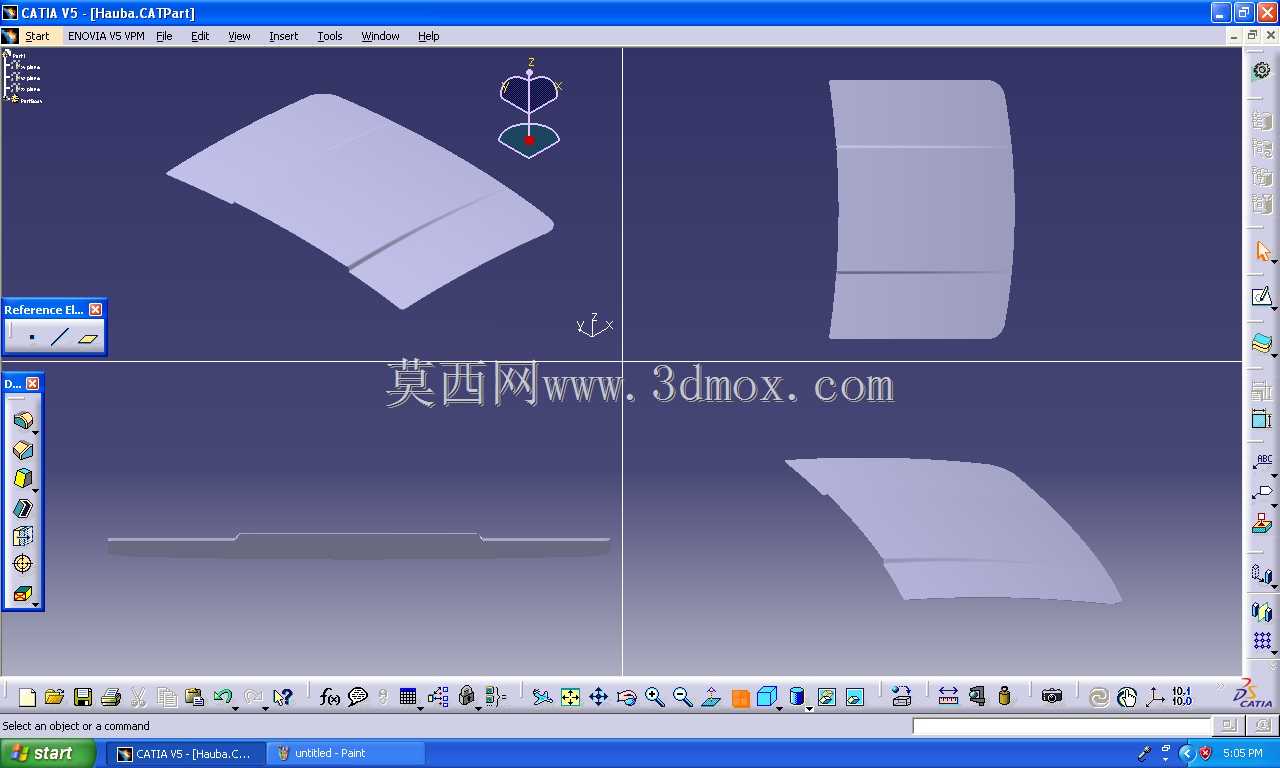Click the gear workbench icon at top right

[x=1262, y=71]
